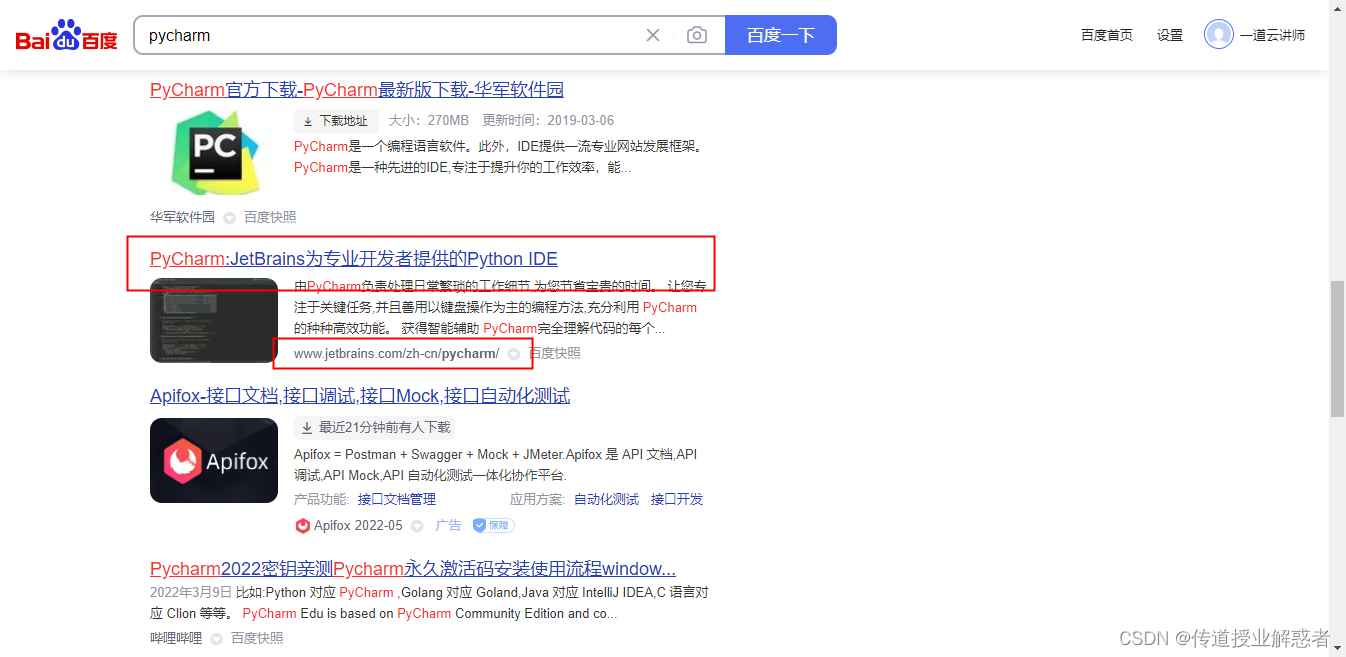This screenshot has height=657, width=1346.
Task: Click the 哔哩哔哩 source link
Action: click(x=176, y=638)
